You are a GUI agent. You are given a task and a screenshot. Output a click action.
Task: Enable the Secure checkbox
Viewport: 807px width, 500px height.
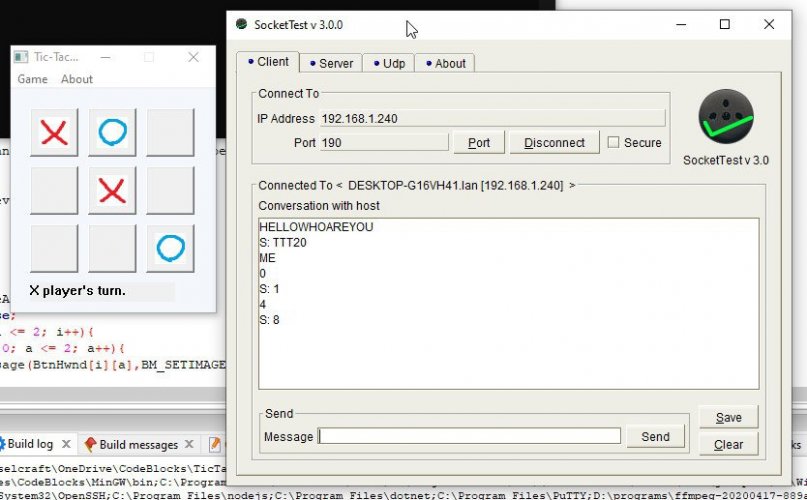614,142
